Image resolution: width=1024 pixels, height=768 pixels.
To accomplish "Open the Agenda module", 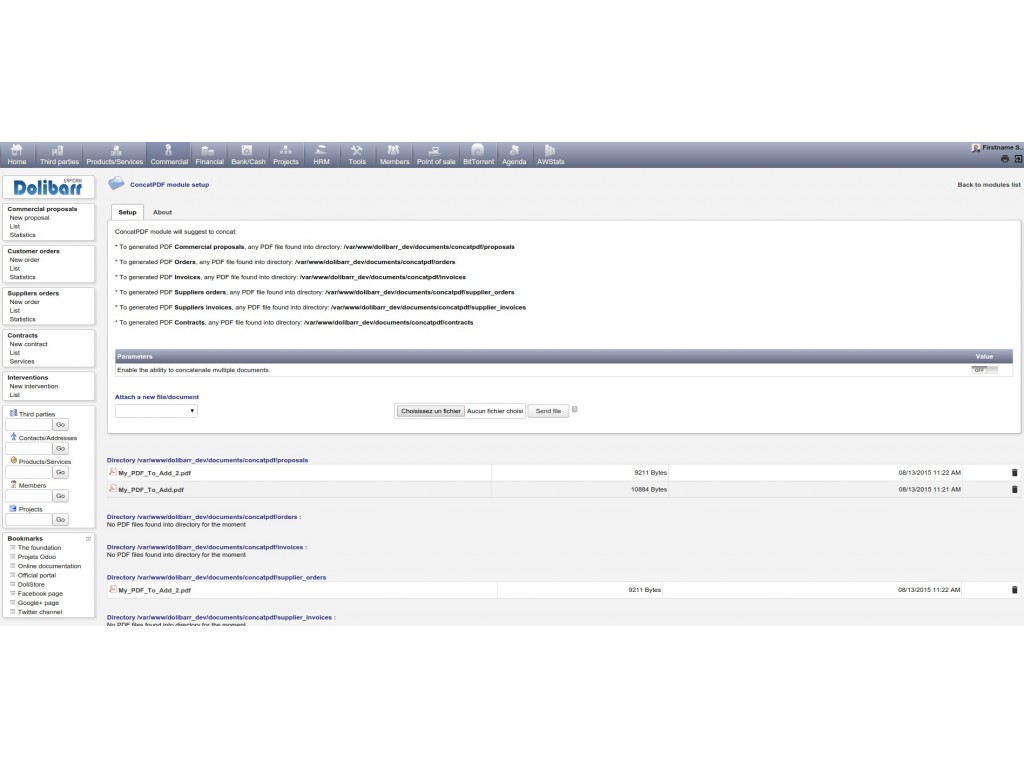I will (514, 155).
